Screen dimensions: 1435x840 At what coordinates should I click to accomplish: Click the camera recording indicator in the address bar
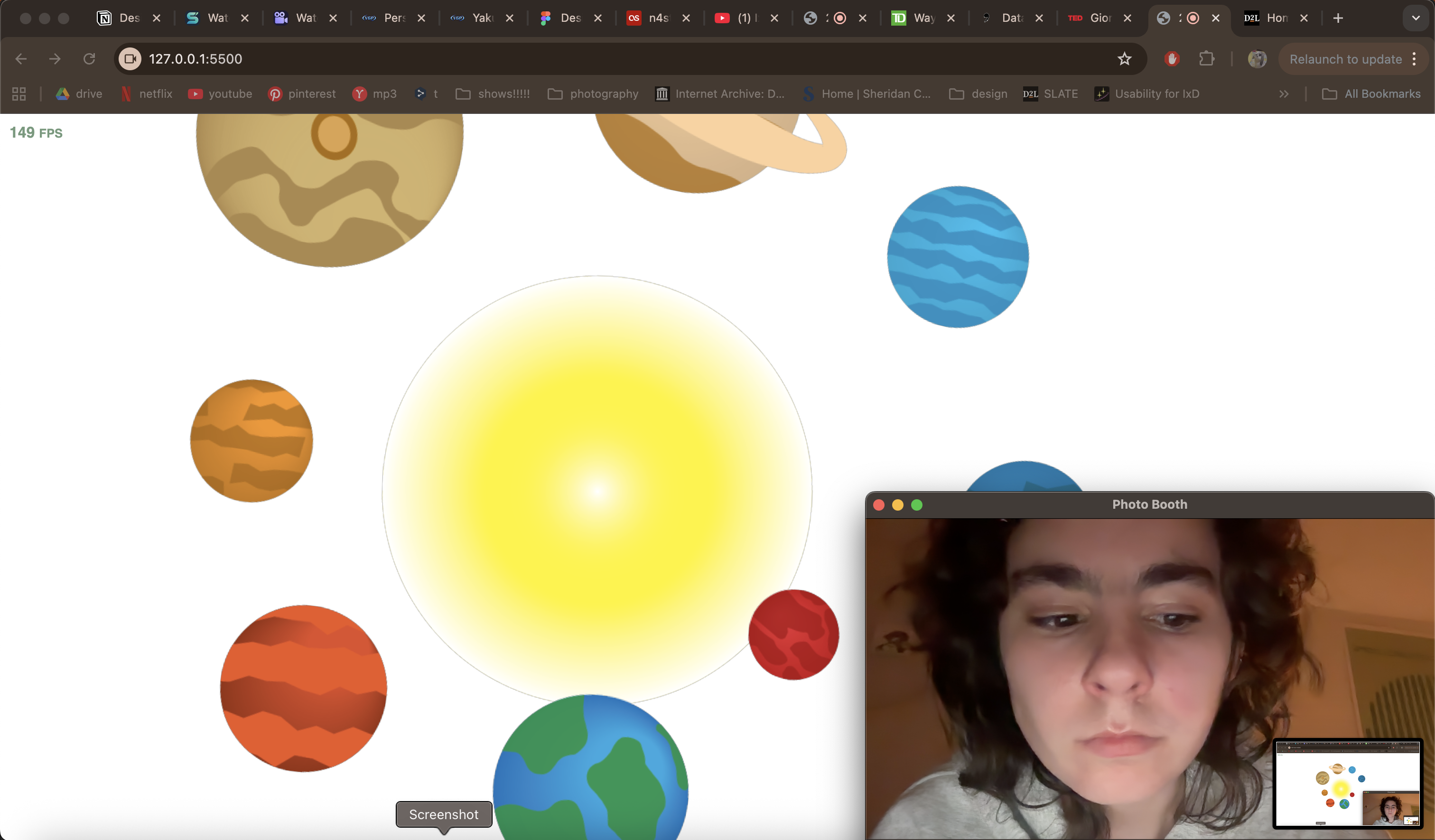pyautogui.click(x=129, y=59)
